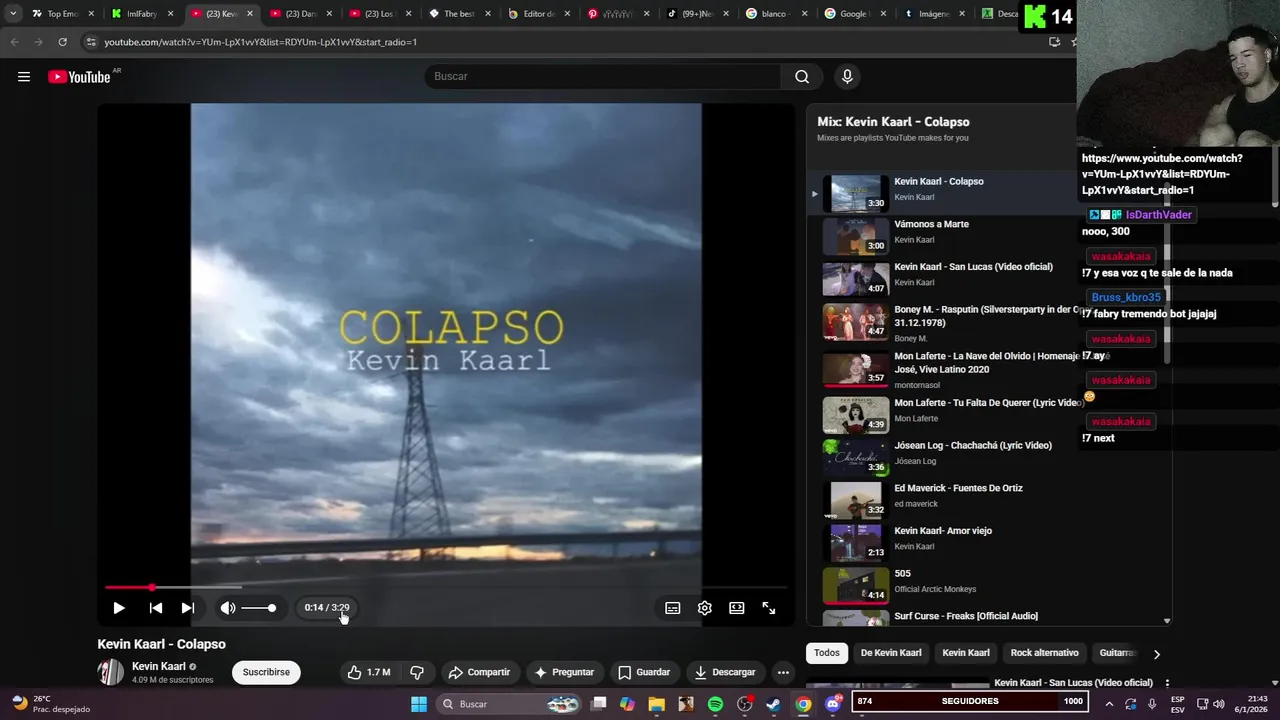
Task: Go back with the browser arrow
Action: (14, 42)
